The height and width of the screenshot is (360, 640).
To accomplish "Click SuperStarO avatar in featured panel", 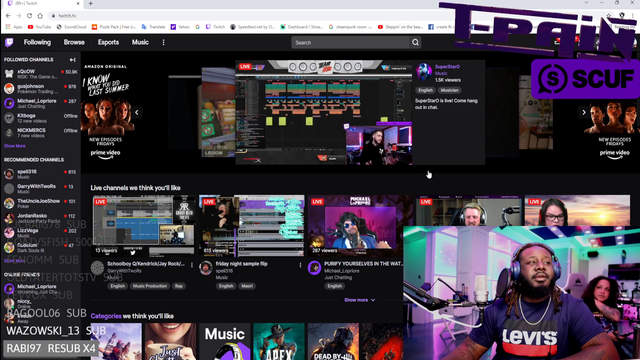I will 424,72.
